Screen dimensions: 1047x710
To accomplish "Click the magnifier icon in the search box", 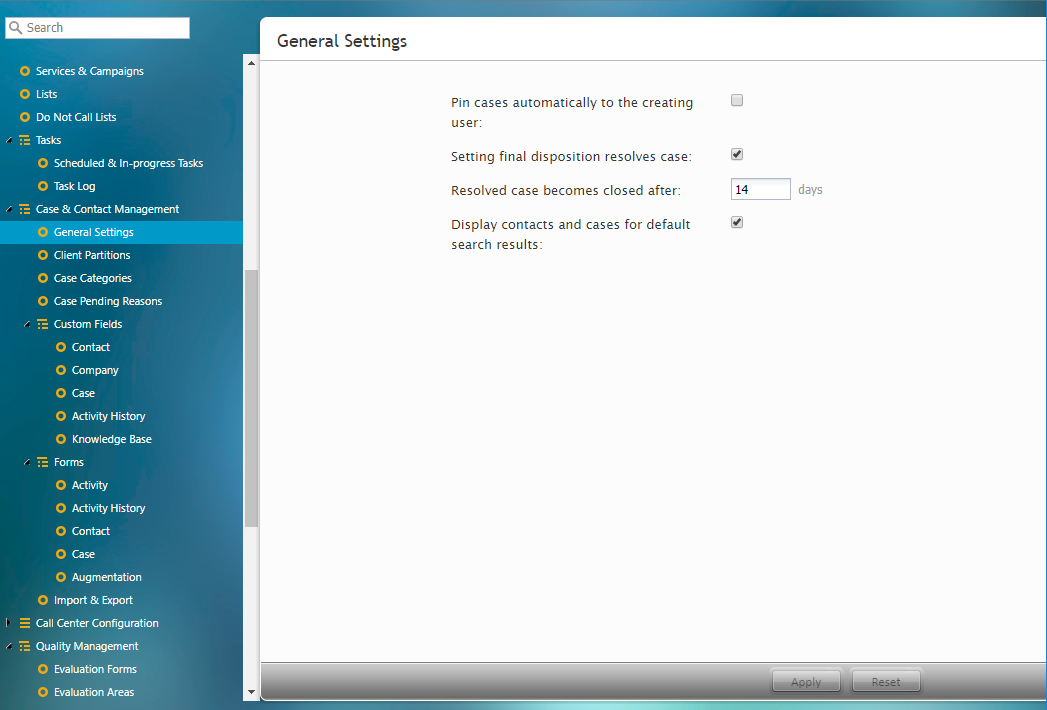I will click(15, 28).
